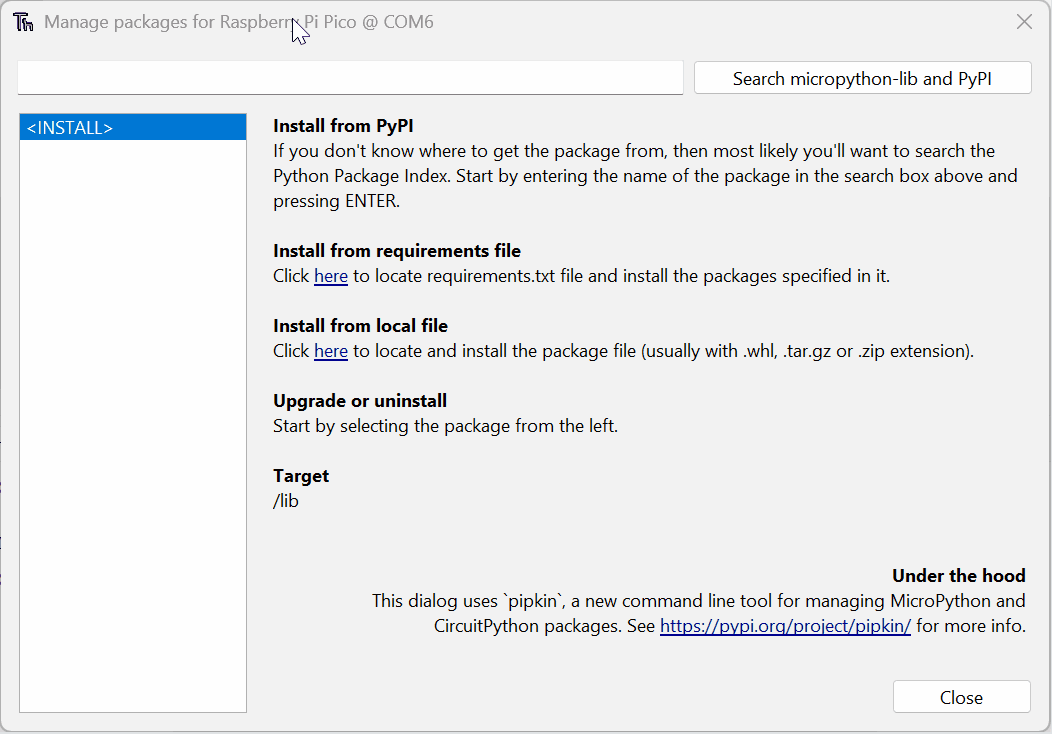Click the 'Upgrade or uninstall' heading
The height and width of the screenshot is (734, 1052).
360,401
